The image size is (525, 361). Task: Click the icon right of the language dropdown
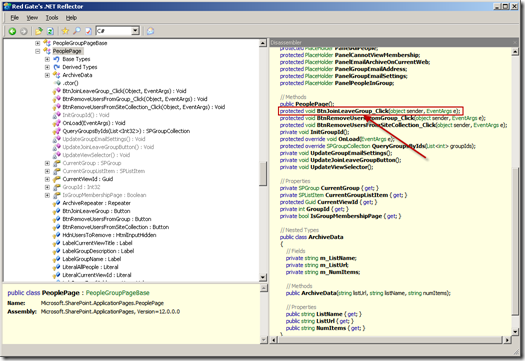tap(150, 31)
